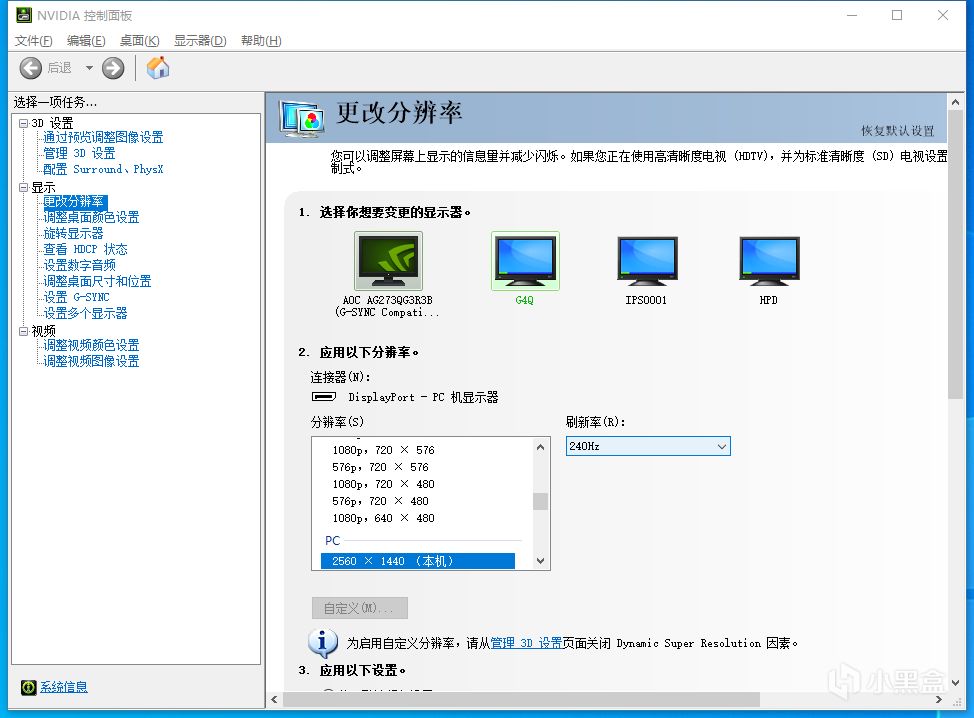
Task: Click the main panel horizontal scrollbar thumb
Action: click(521, 700)
